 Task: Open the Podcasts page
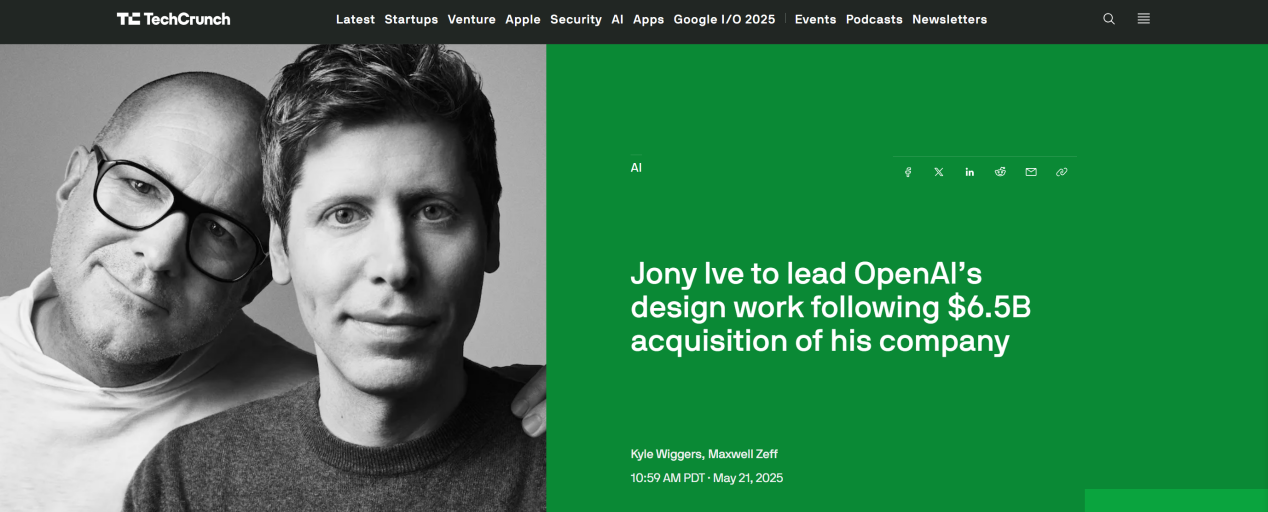(x=874, y=19)
